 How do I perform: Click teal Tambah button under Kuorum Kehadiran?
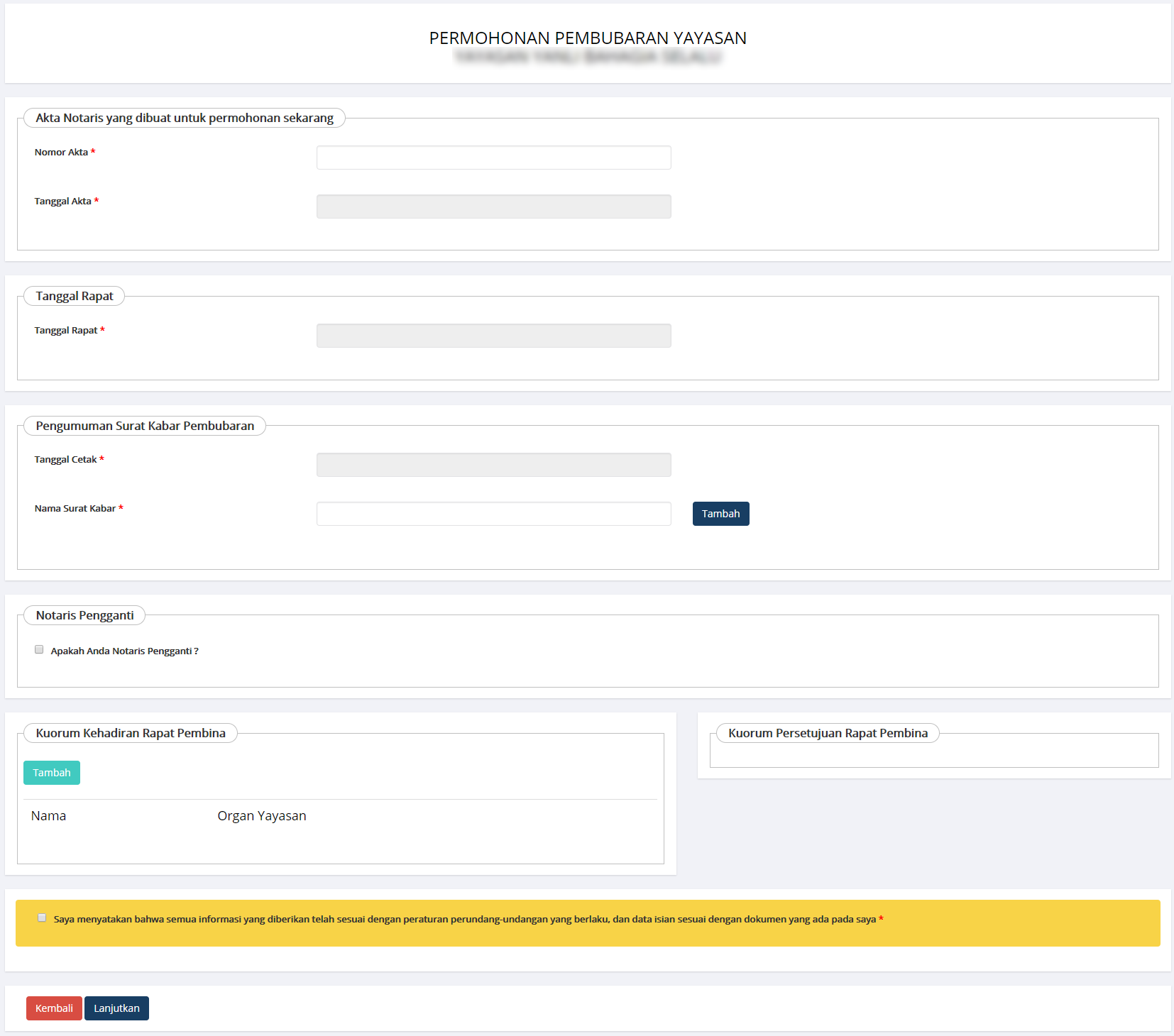tap(52, 773)
